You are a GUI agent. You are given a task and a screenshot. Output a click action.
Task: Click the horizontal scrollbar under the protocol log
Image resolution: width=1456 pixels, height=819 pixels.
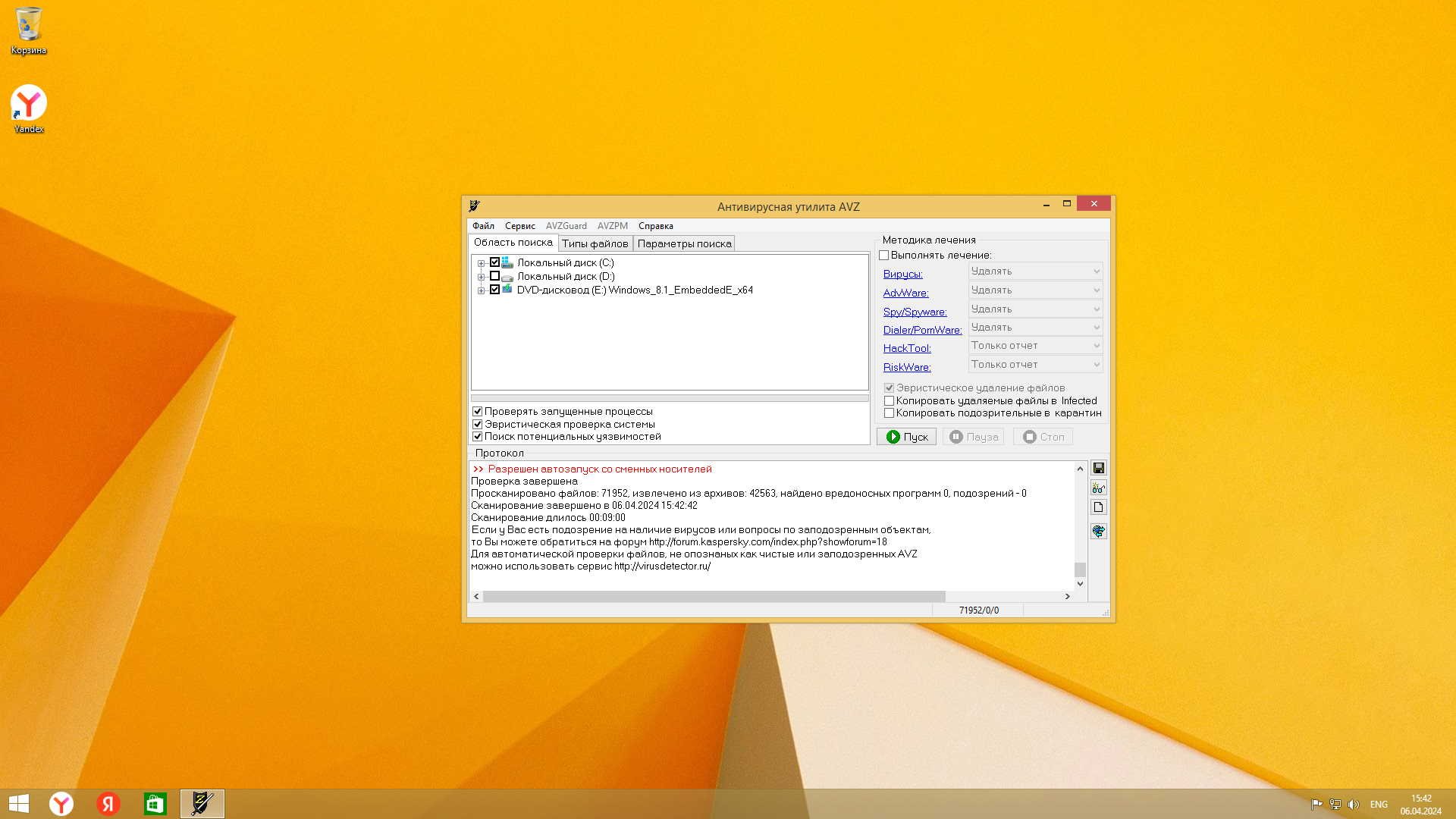tap(713, 597)
